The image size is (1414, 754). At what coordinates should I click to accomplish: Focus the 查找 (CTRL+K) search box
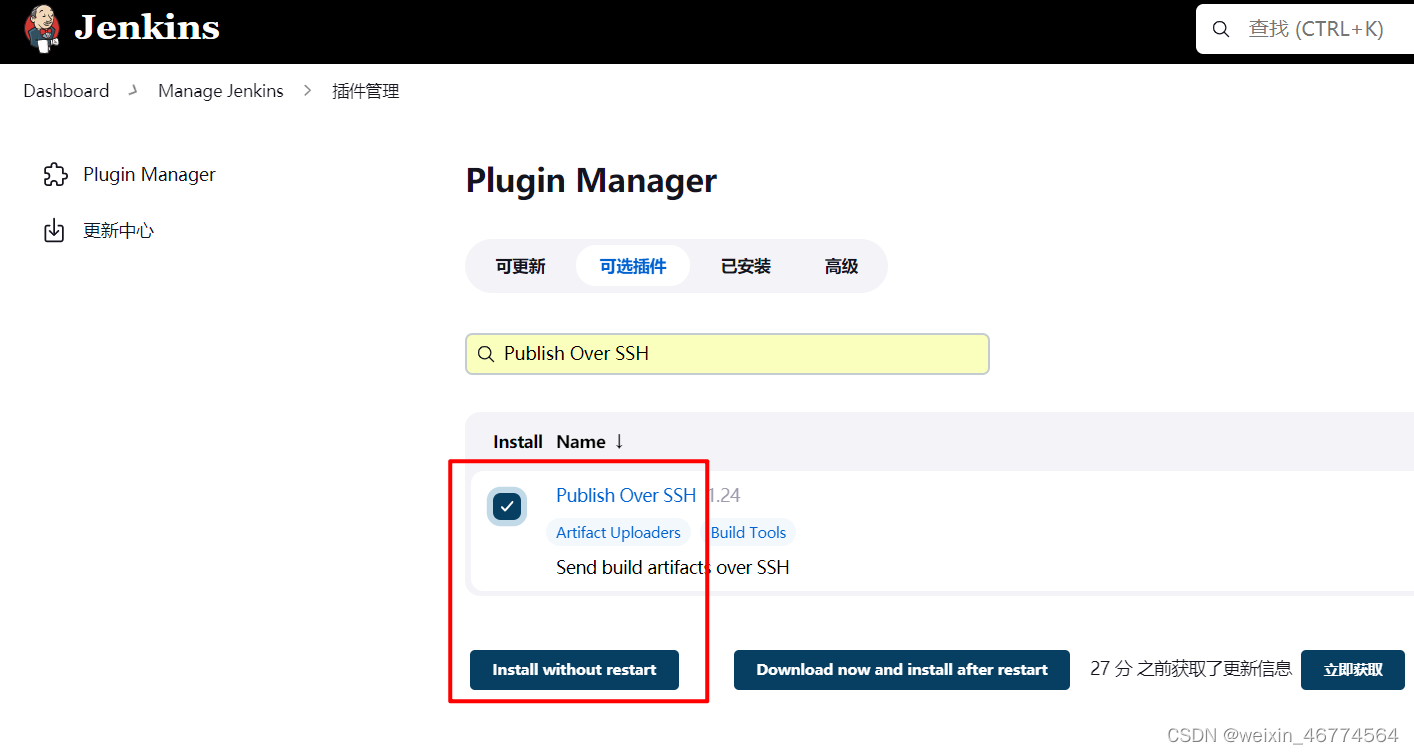click(x=1305, y=29)
